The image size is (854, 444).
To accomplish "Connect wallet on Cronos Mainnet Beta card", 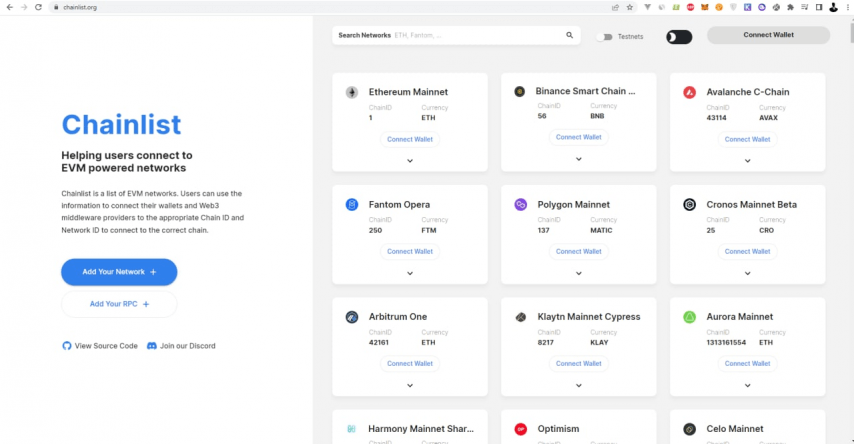I will point(747,252).
